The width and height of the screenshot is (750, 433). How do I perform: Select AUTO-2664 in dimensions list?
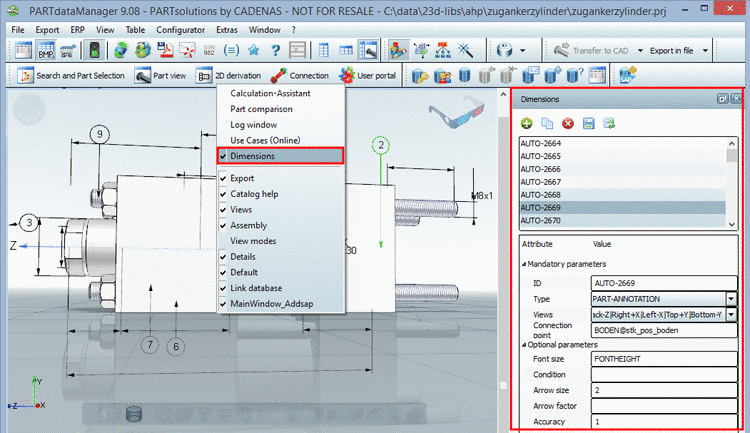(623, 143)
